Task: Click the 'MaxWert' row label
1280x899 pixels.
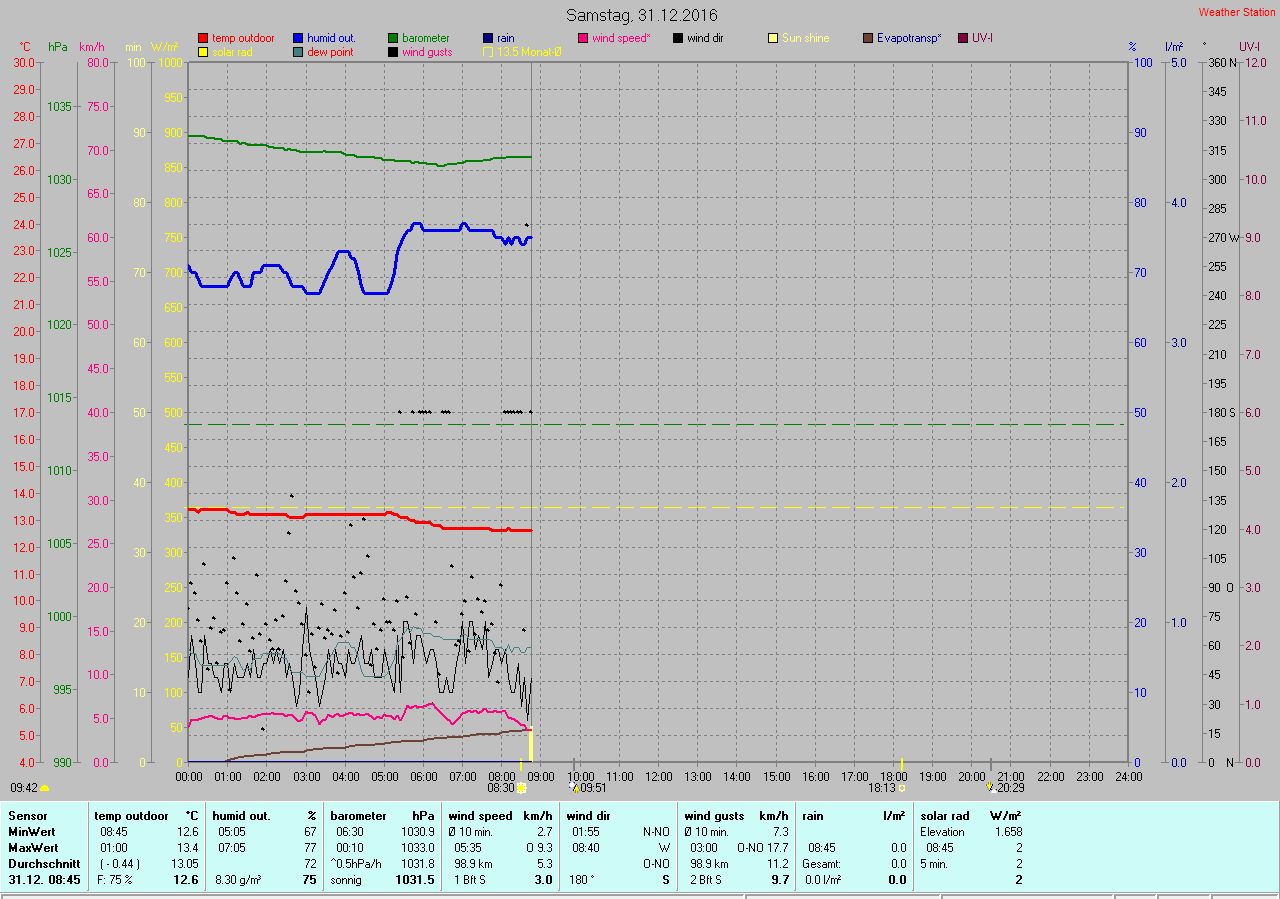Action: 33,848
